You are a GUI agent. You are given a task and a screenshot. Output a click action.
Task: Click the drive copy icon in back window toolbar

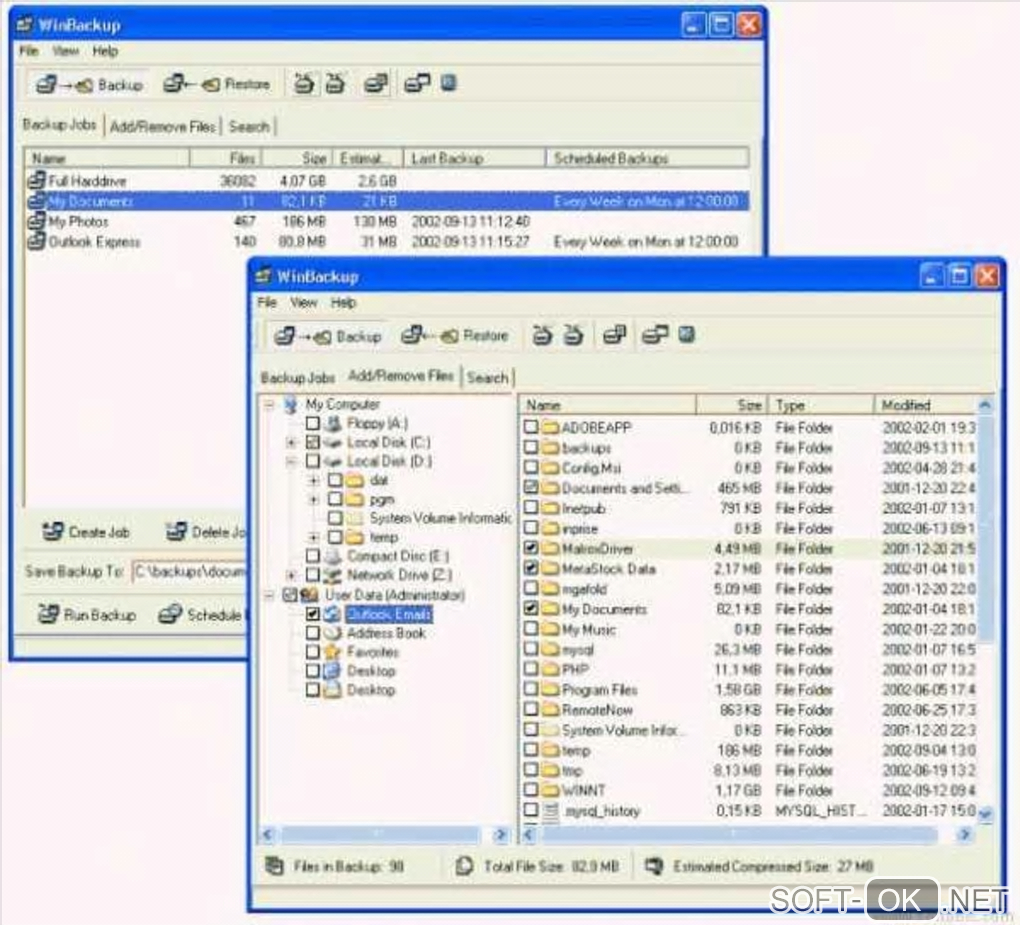[376, 83]
